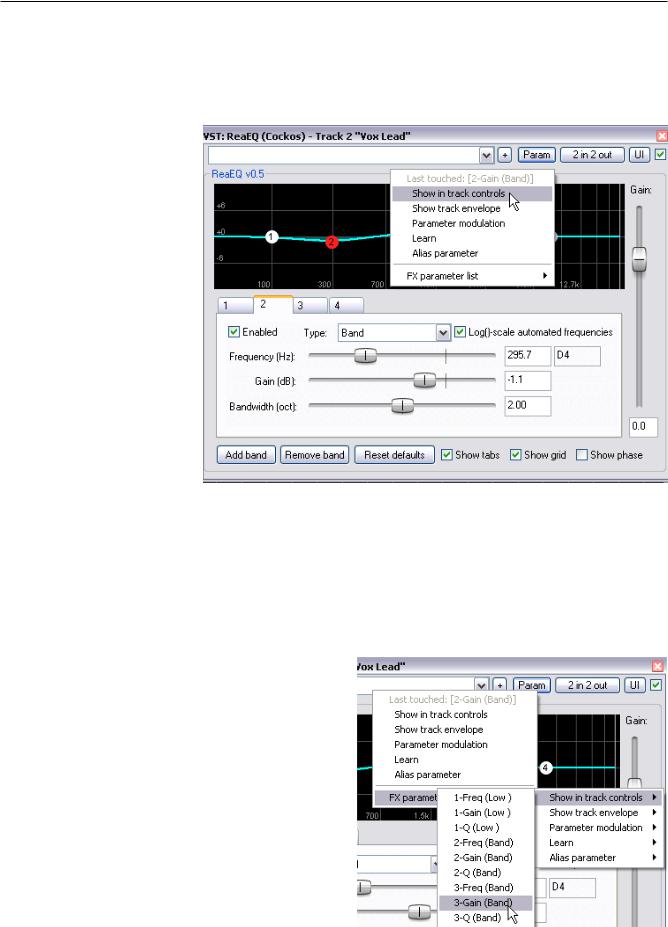Image resolution: width=668 pixels, height=927 pixels.
Task: Select 2-Q (Band) in parameter list
Action: 486,873
